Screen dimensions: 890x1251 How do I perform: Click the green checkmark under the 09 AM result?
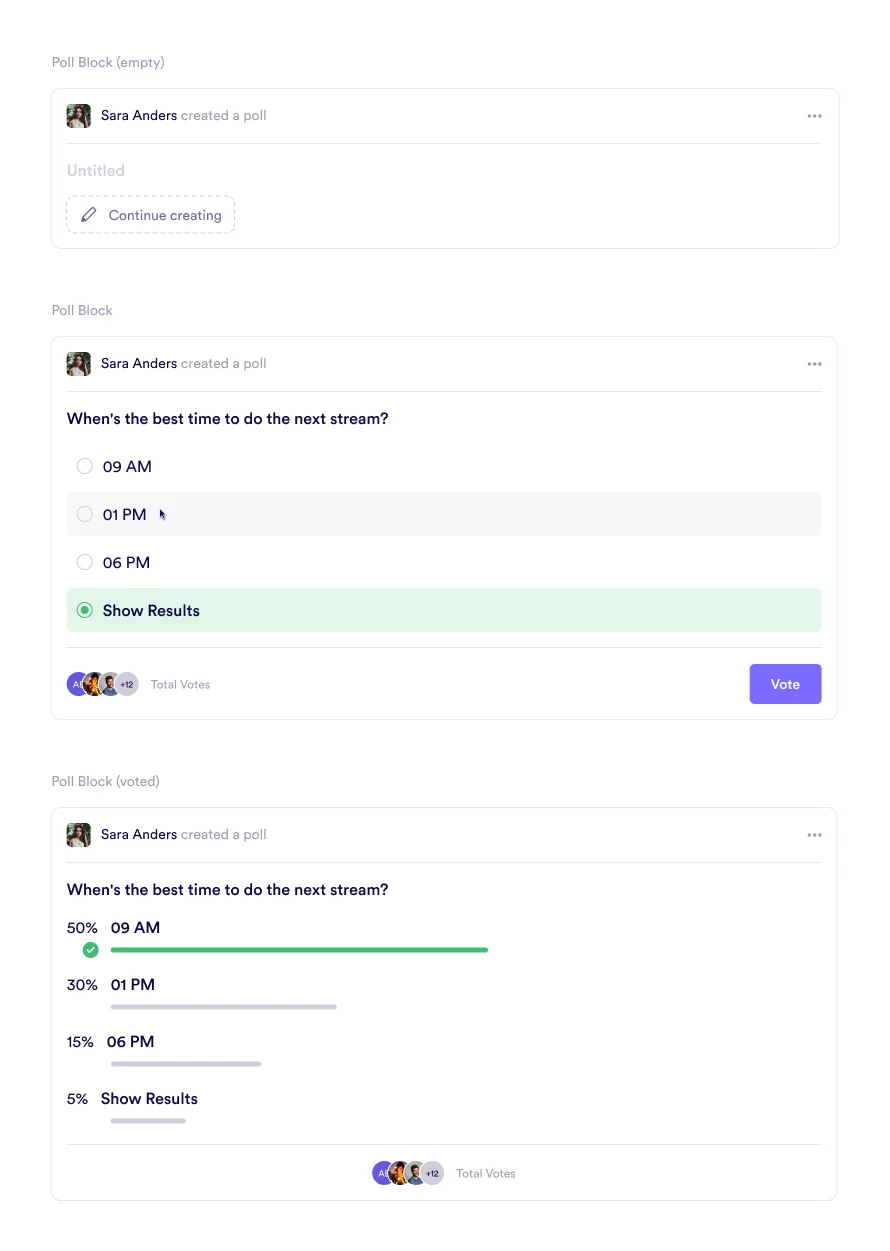coord(90,950)
